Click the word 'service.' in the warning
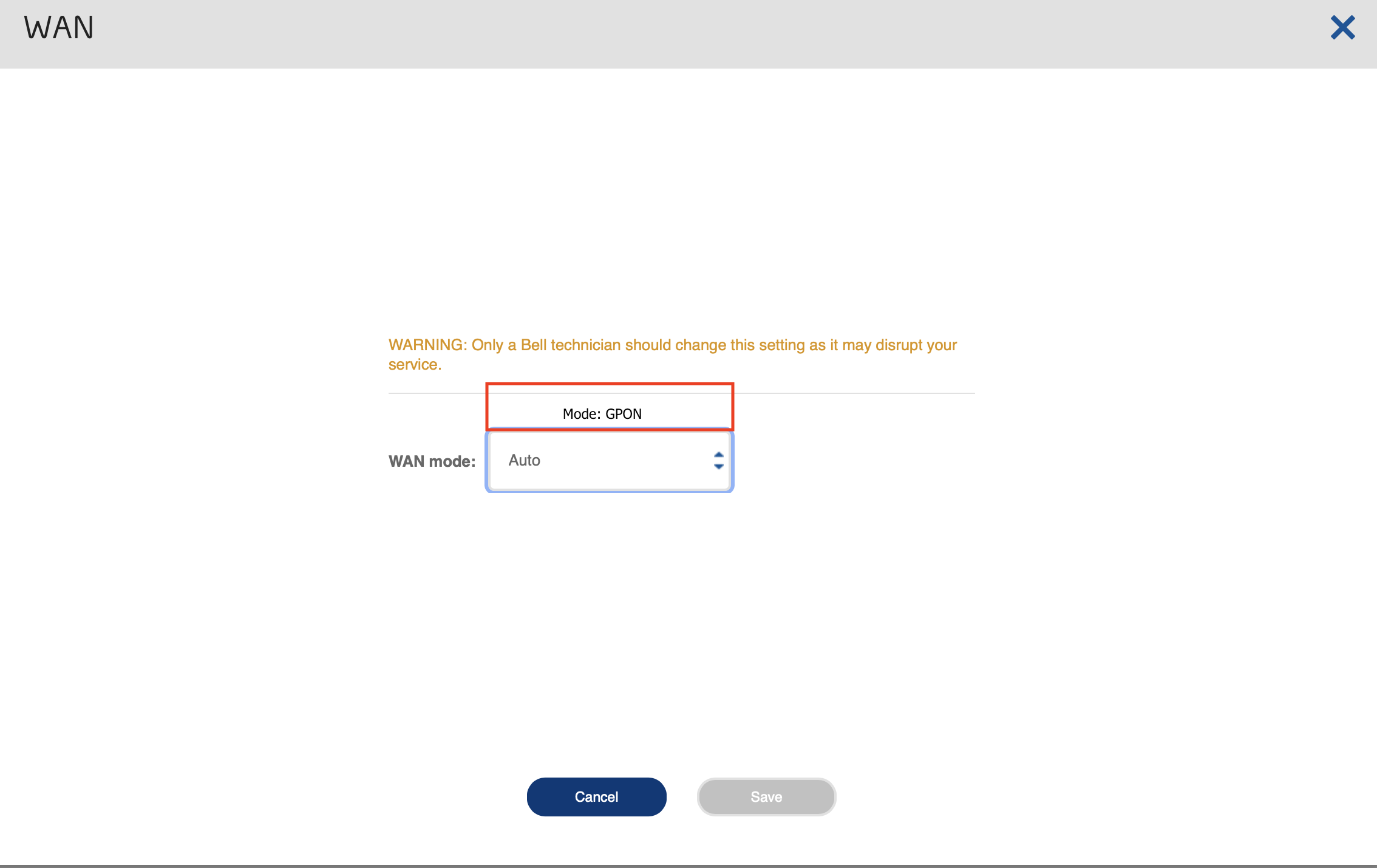The width and height of the screenshot is (1377, 868). pos(415,365)
